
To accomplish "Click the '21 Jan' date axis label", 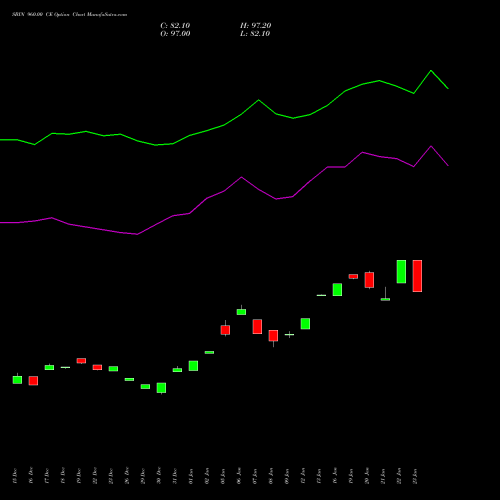I will [383, 476].
